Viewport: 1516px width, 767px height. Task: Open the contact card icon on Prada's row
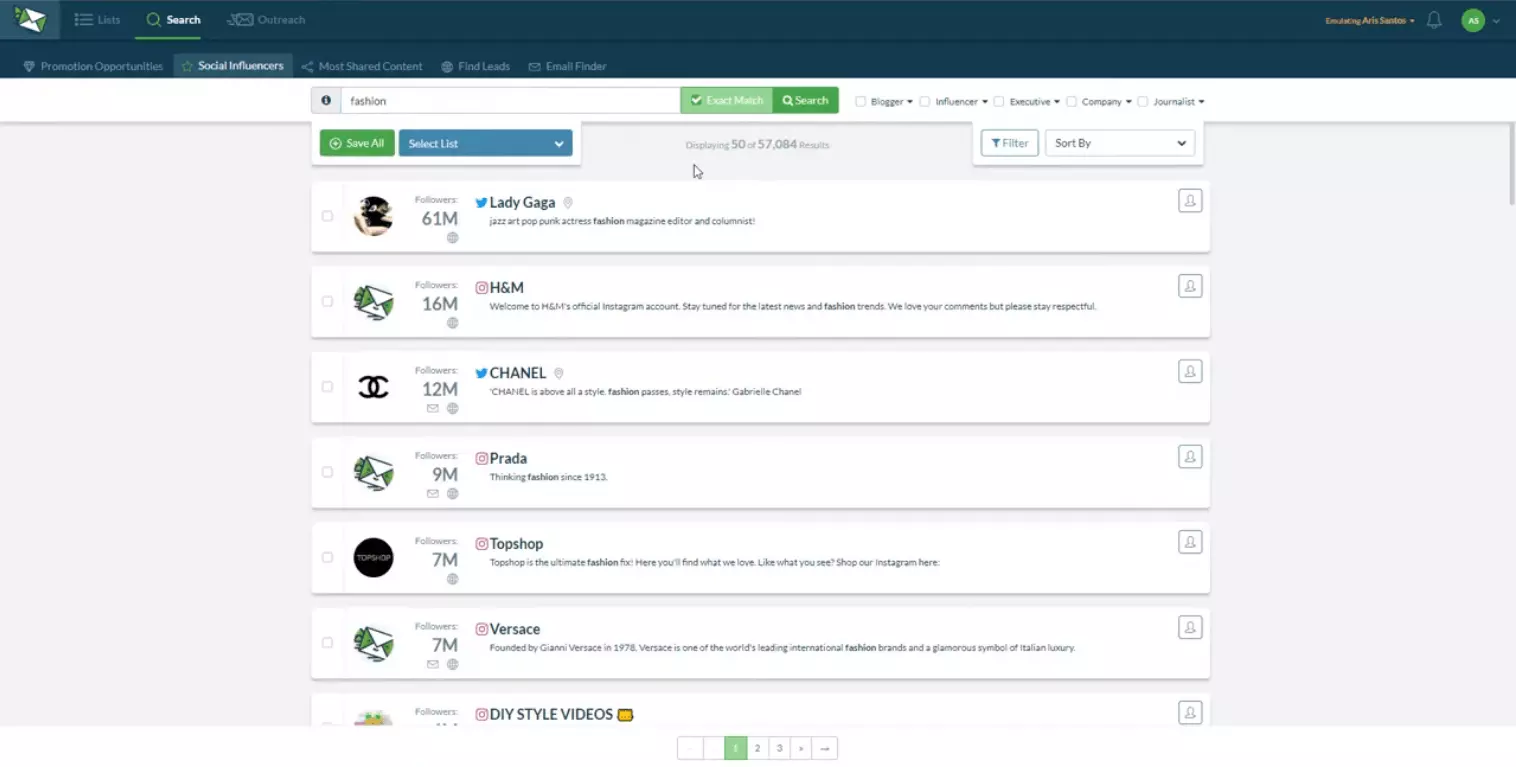(x=1190, y=457)
